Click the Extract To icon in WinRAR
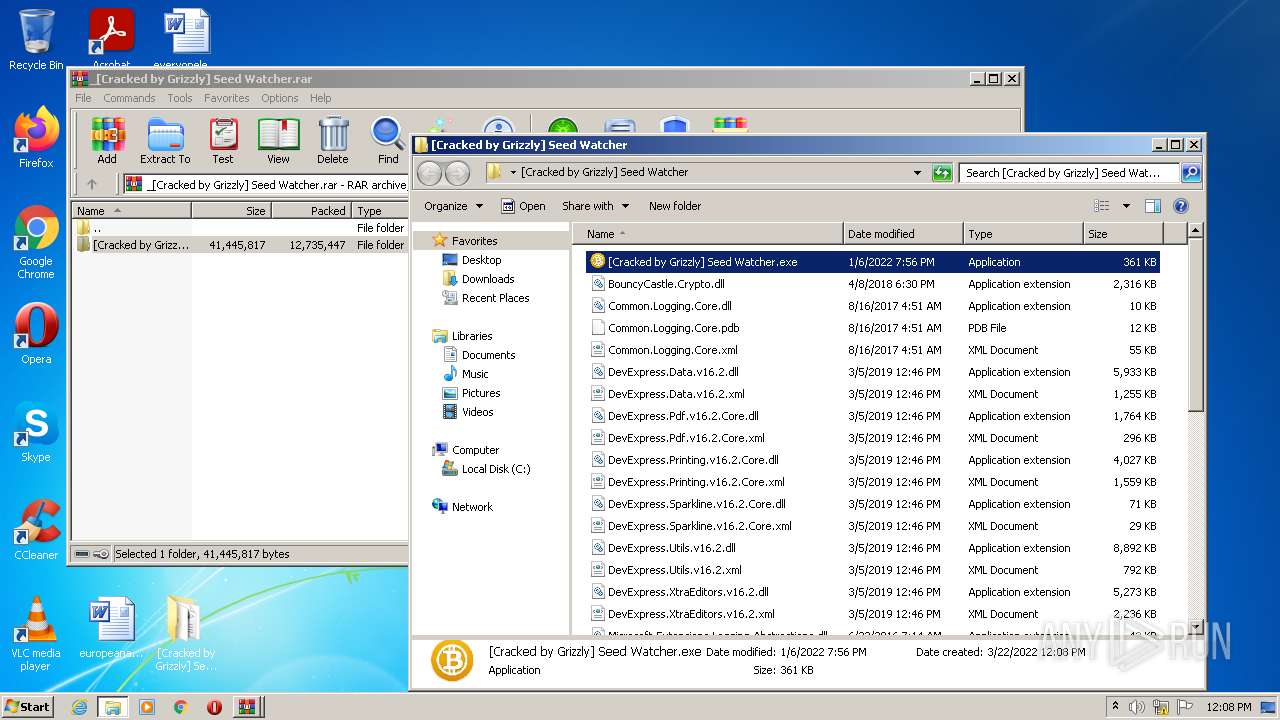 click(x=165, y=141)
